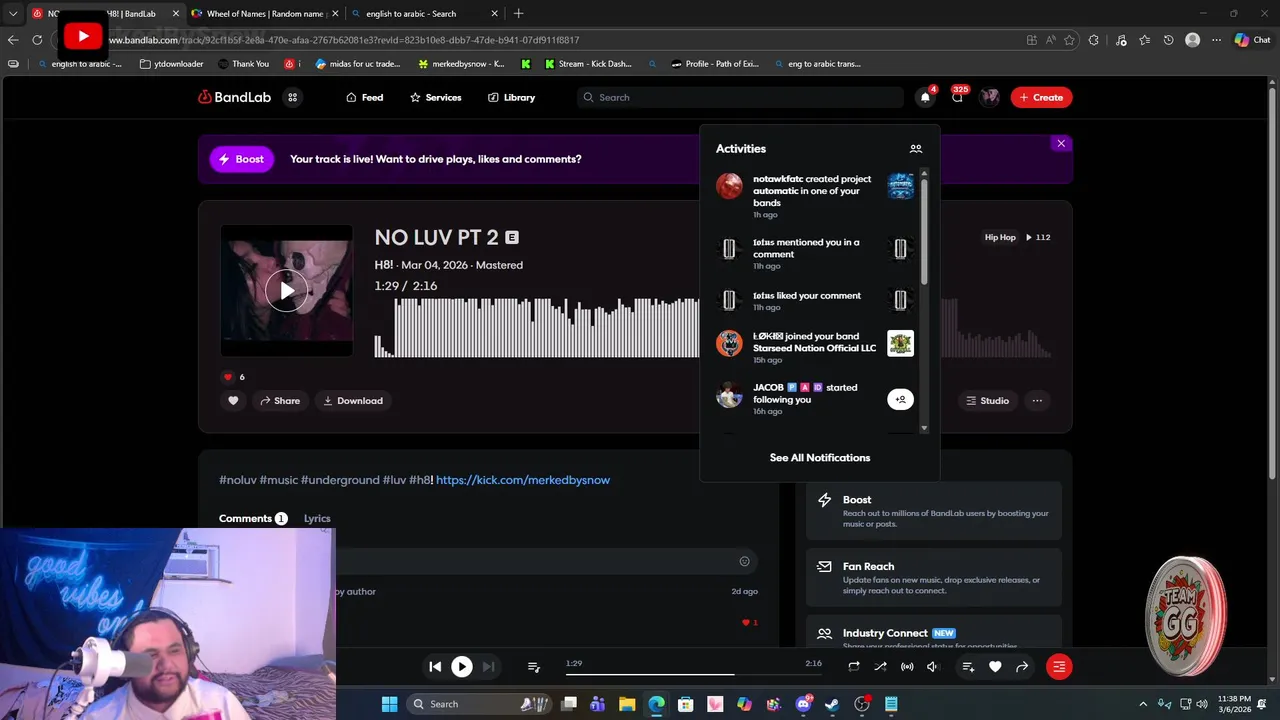
Task: Switch to Wheel of Names browser tab
Action: (264, 14)
